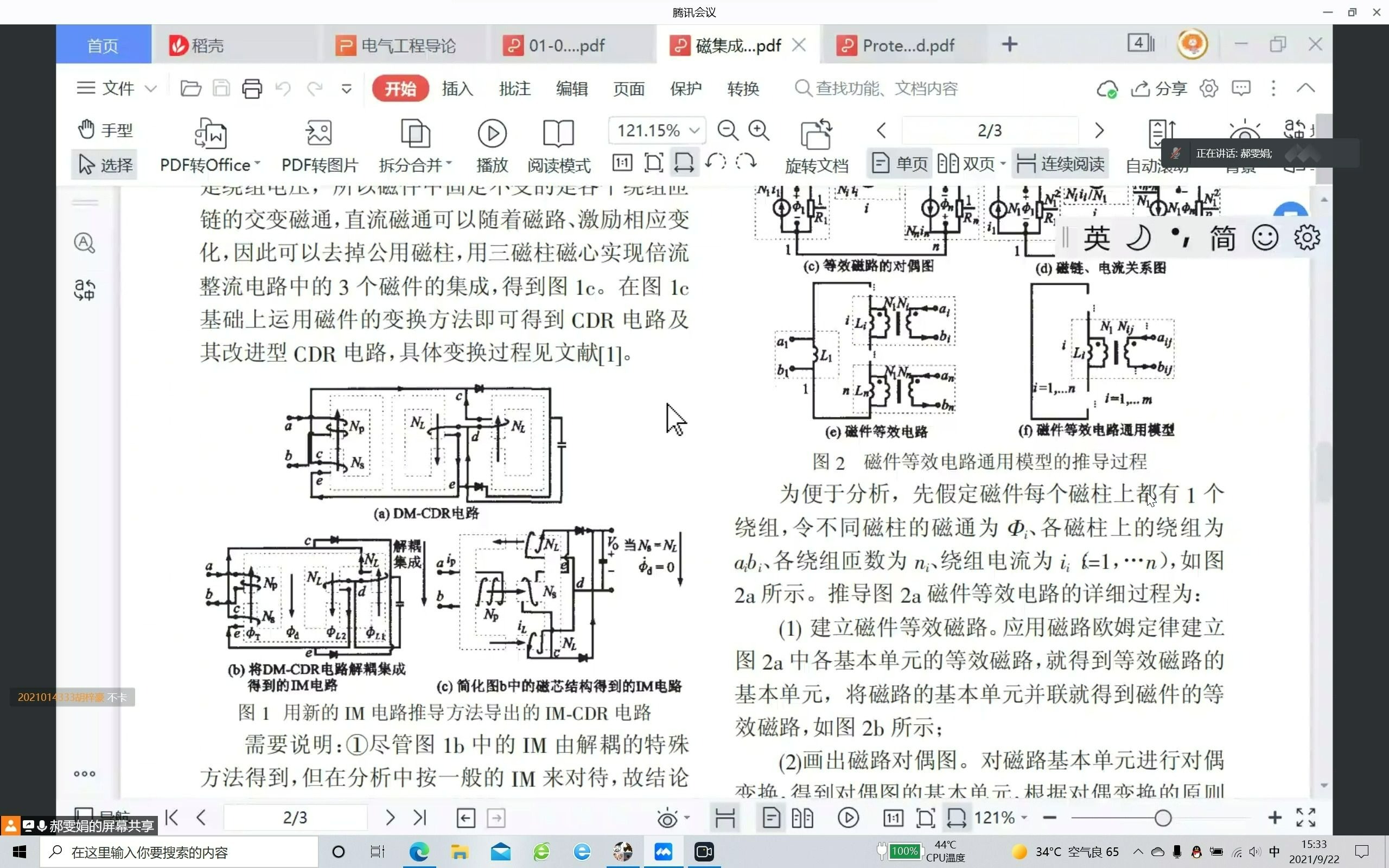Enter fullscreen via bottom-right icon

click(1306, 818)
